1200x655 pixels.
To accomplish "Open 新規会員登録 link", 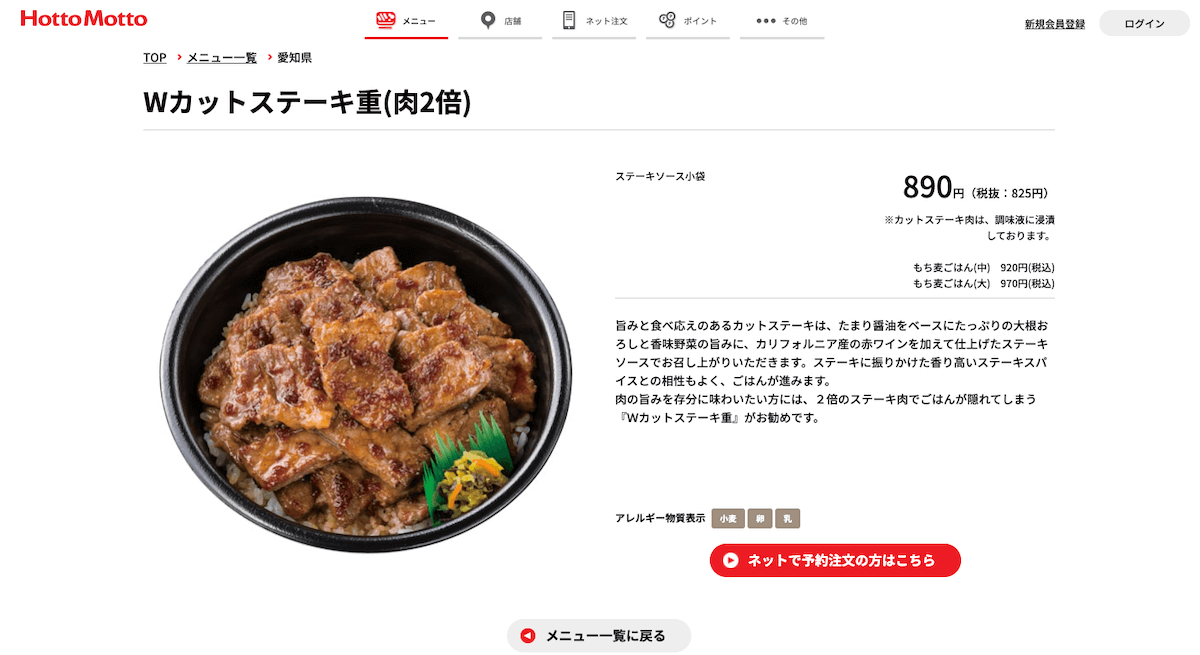I will pyautogui.click(x=1055, y=24).
